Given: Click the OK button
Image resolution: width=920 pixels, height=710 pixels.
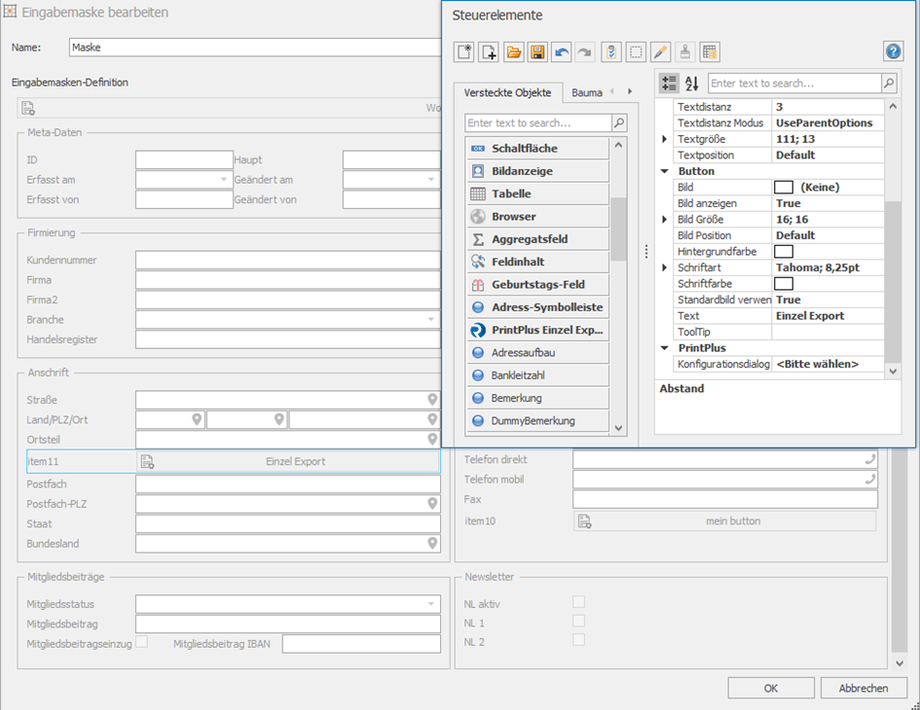Looking at the screenshot, I should (770, 688).
